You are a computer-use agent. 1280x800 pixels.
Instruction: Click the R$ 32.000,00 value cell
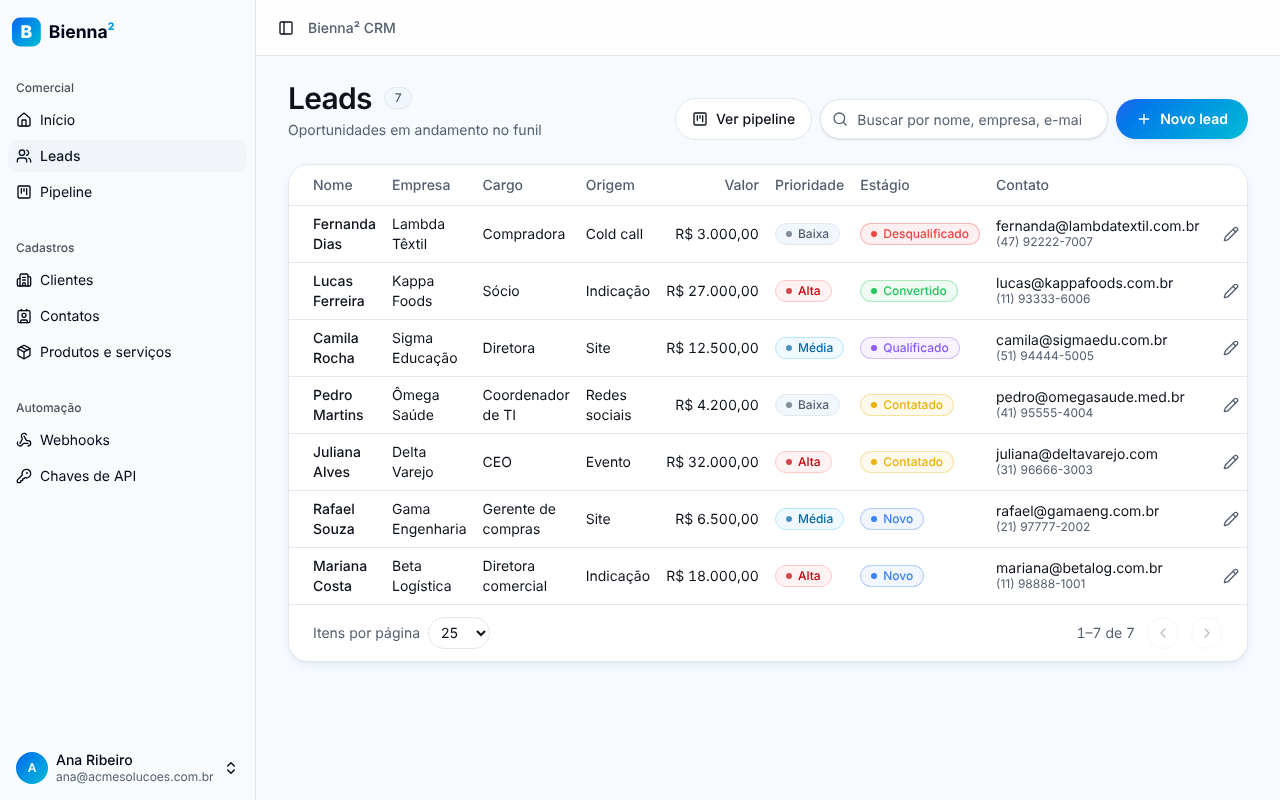pos(712,462)
